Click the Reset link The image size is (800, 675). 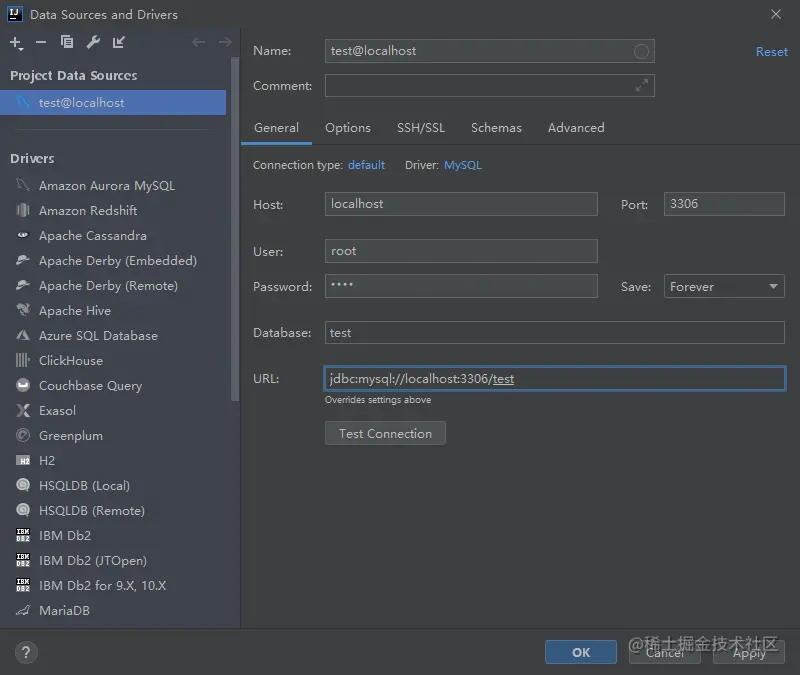click(x=771, y=52)
